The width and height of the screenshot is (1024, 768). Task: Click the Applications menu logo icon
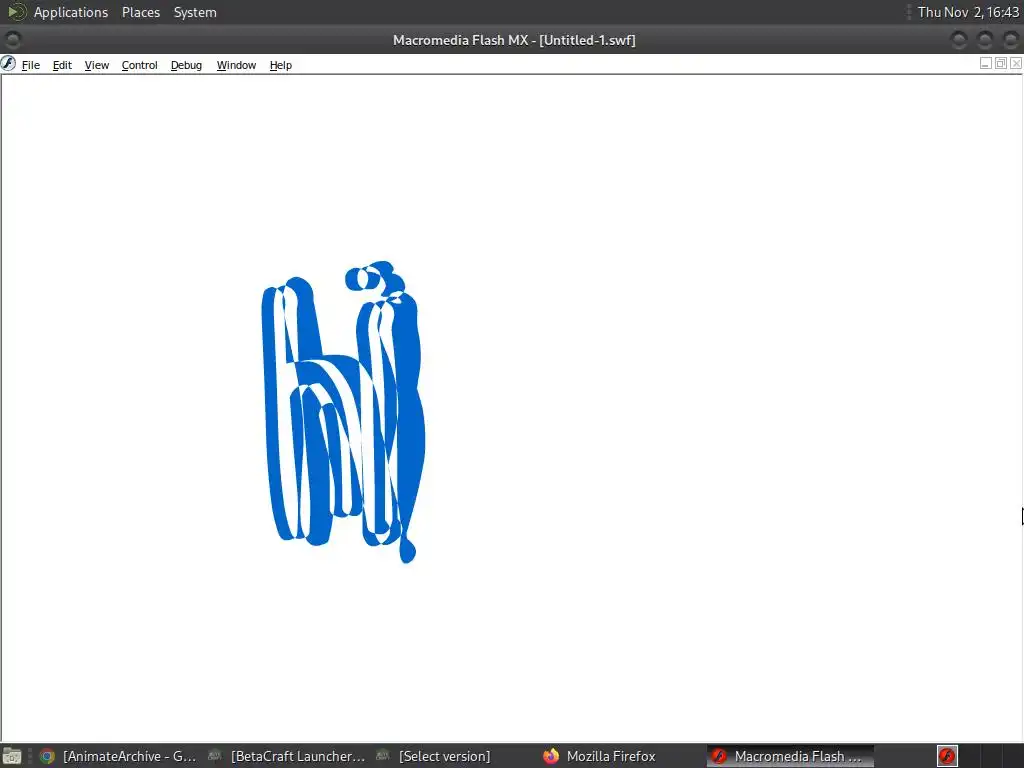tap(16, 12)
